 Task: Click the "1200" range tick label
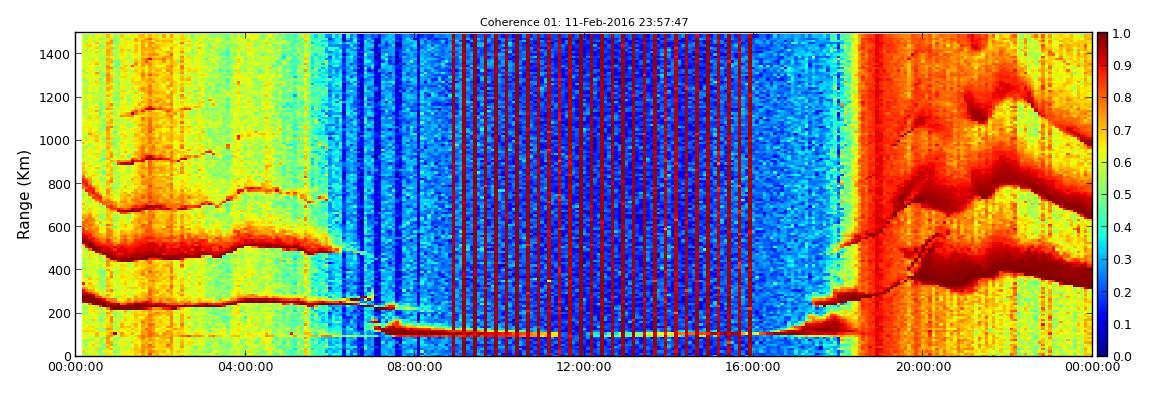(x=57, y=98)
